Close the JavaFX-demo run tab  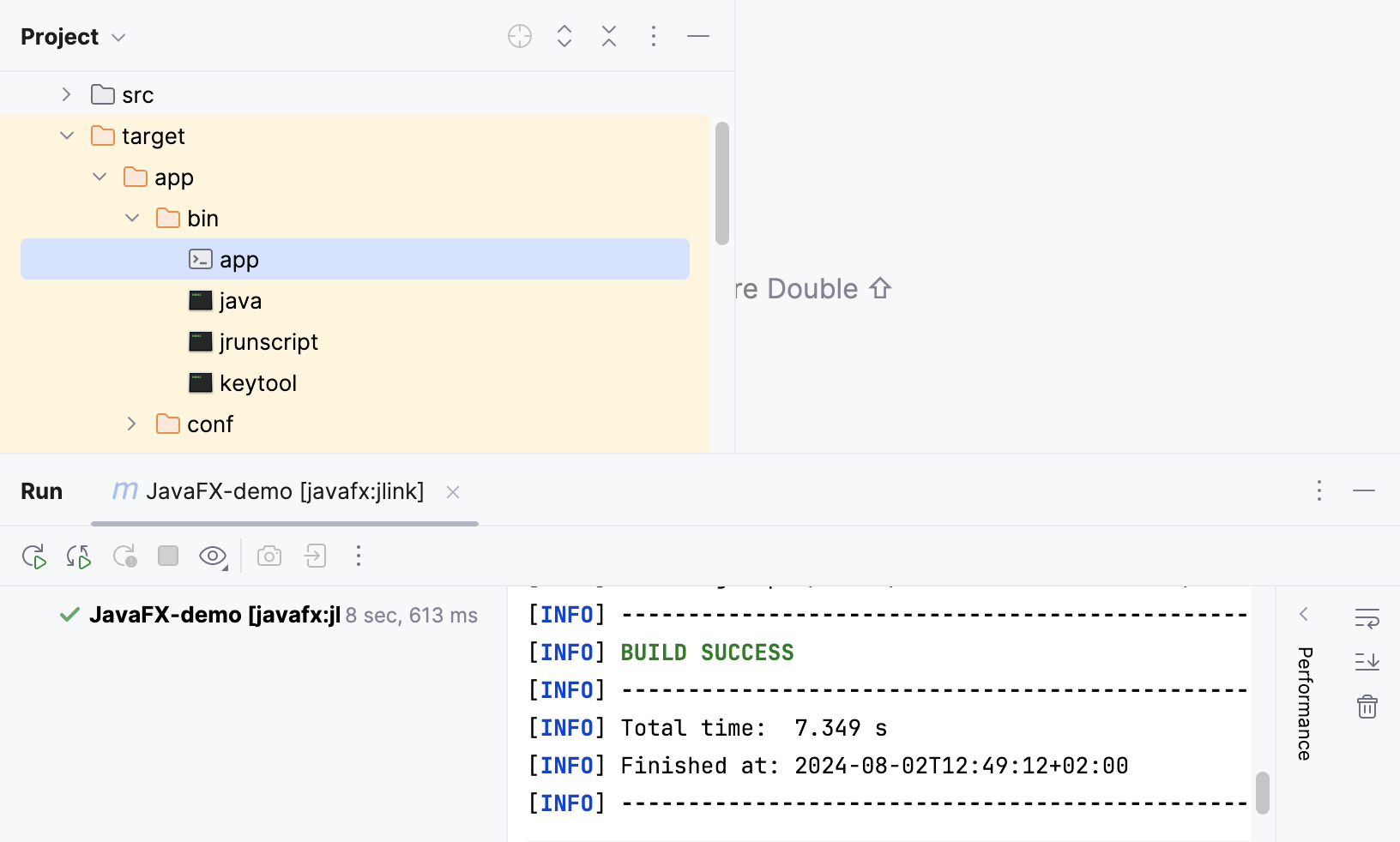[453, 492]
